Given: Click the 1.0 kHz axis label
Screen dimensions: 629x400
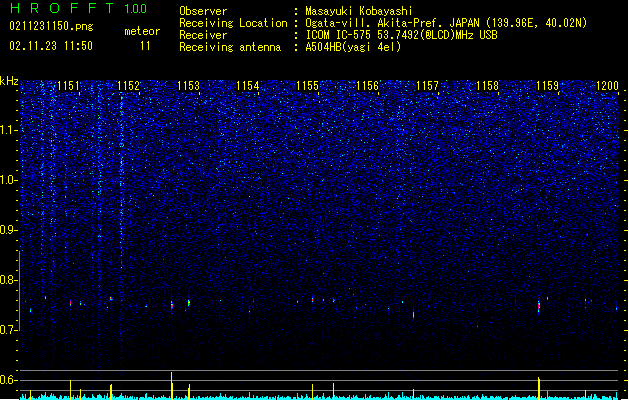Looking at the screenshot, I should click(9, 180).
